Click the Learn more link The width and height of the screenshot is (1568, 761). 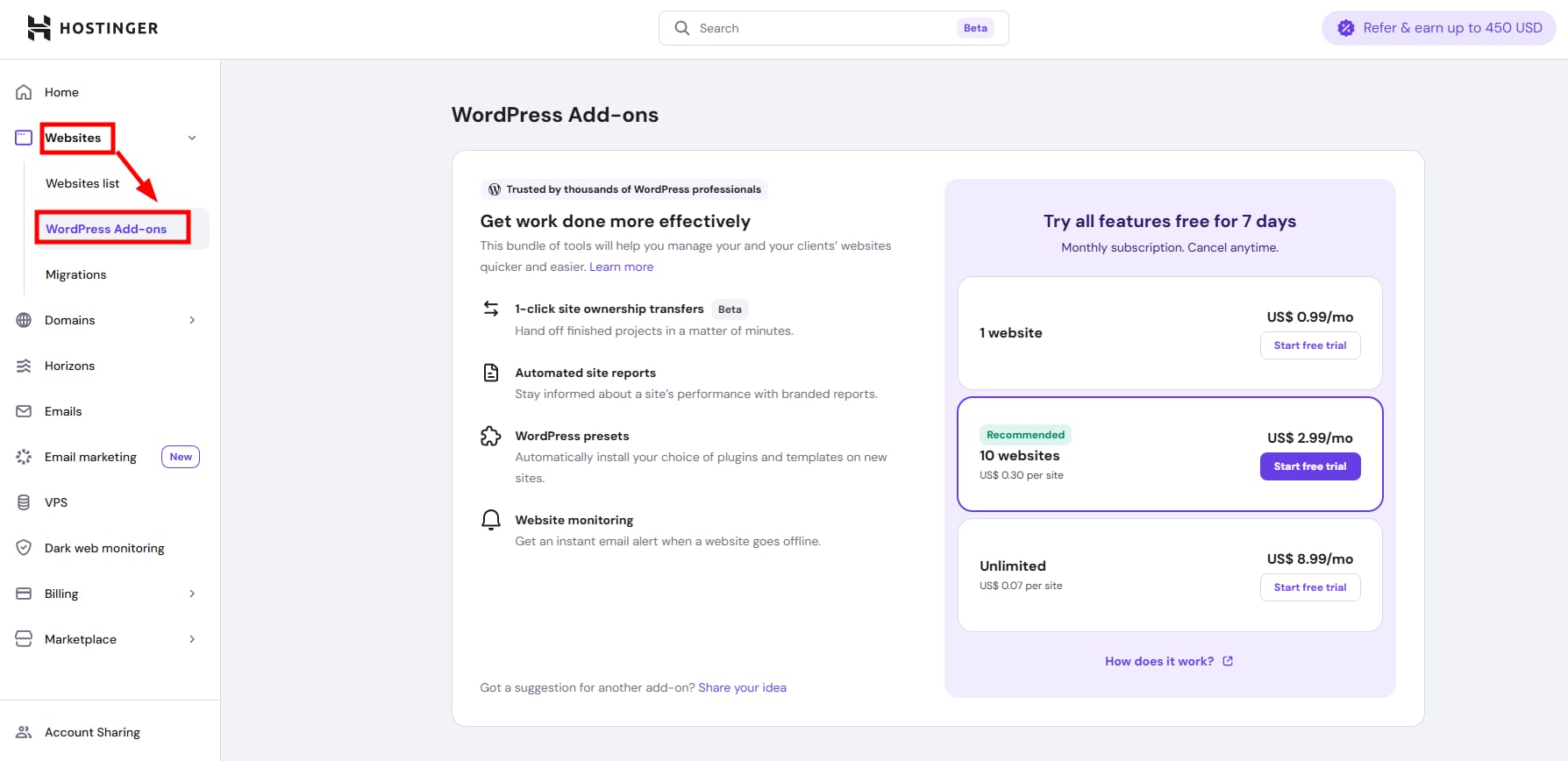[x=621, y=267]
